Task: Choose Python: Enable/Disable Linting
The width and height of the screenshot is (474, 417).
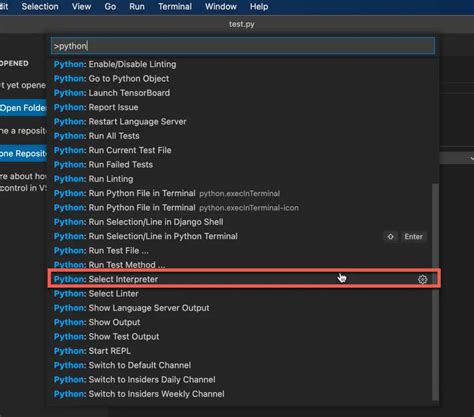Action: coord(243,64)
